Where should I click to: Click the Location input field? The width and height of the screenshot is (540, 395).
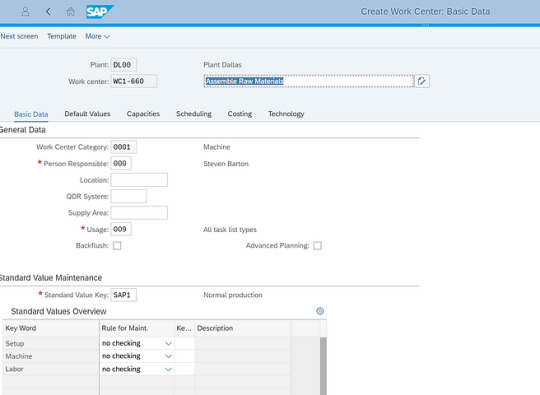139,180
